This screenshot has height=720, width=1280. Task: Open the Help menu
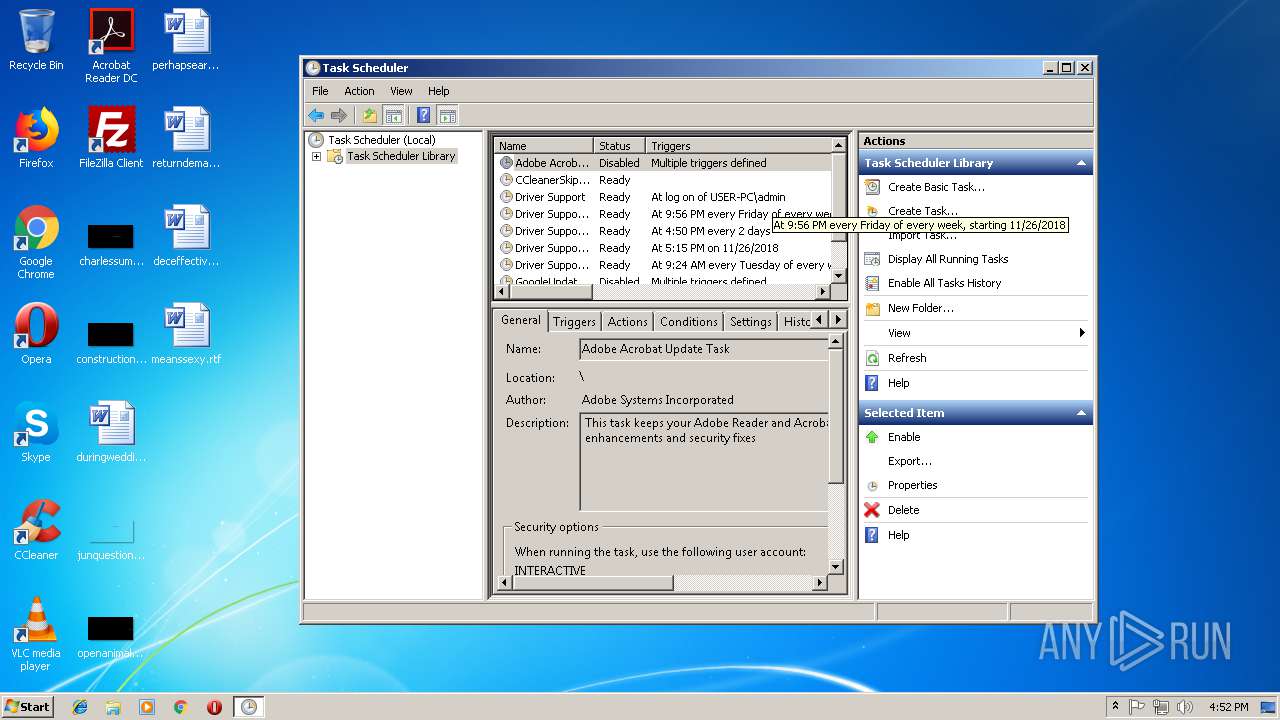(x=439, y=91)
